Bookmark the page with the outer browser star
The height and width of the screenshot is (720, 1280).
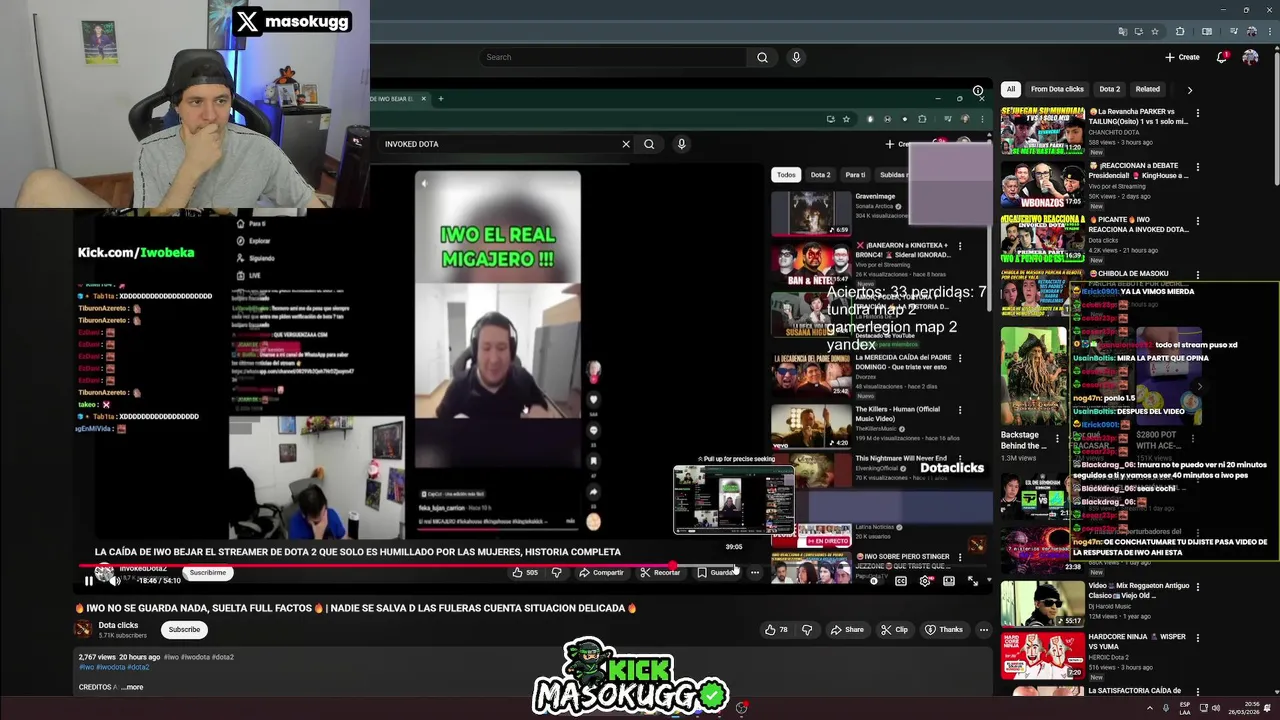[x=1155, y=31]
